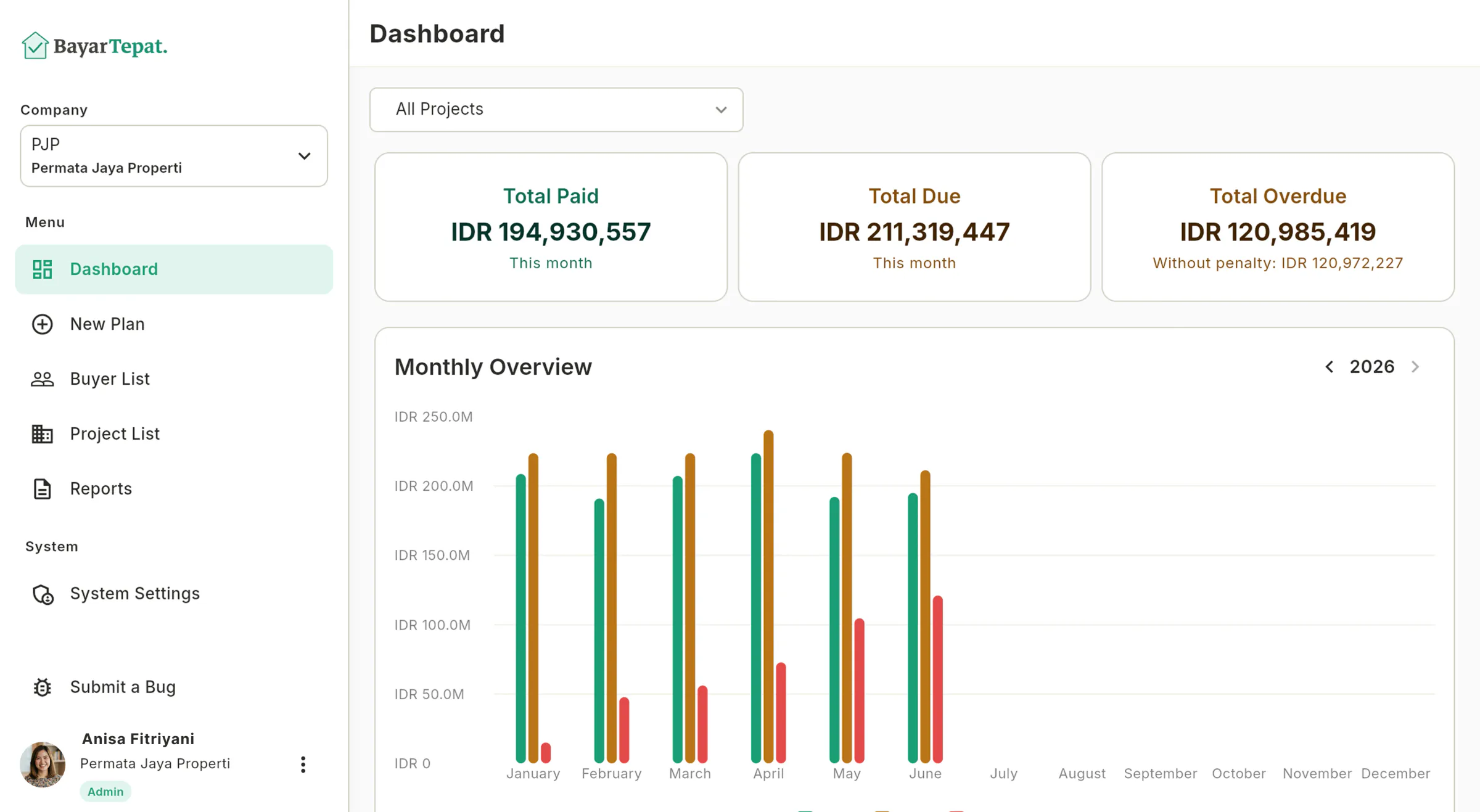Click the Anisa Fitriyani user name
This screenshot has height=812, width=1480.
pyautogui.click(x=138, y=739)
